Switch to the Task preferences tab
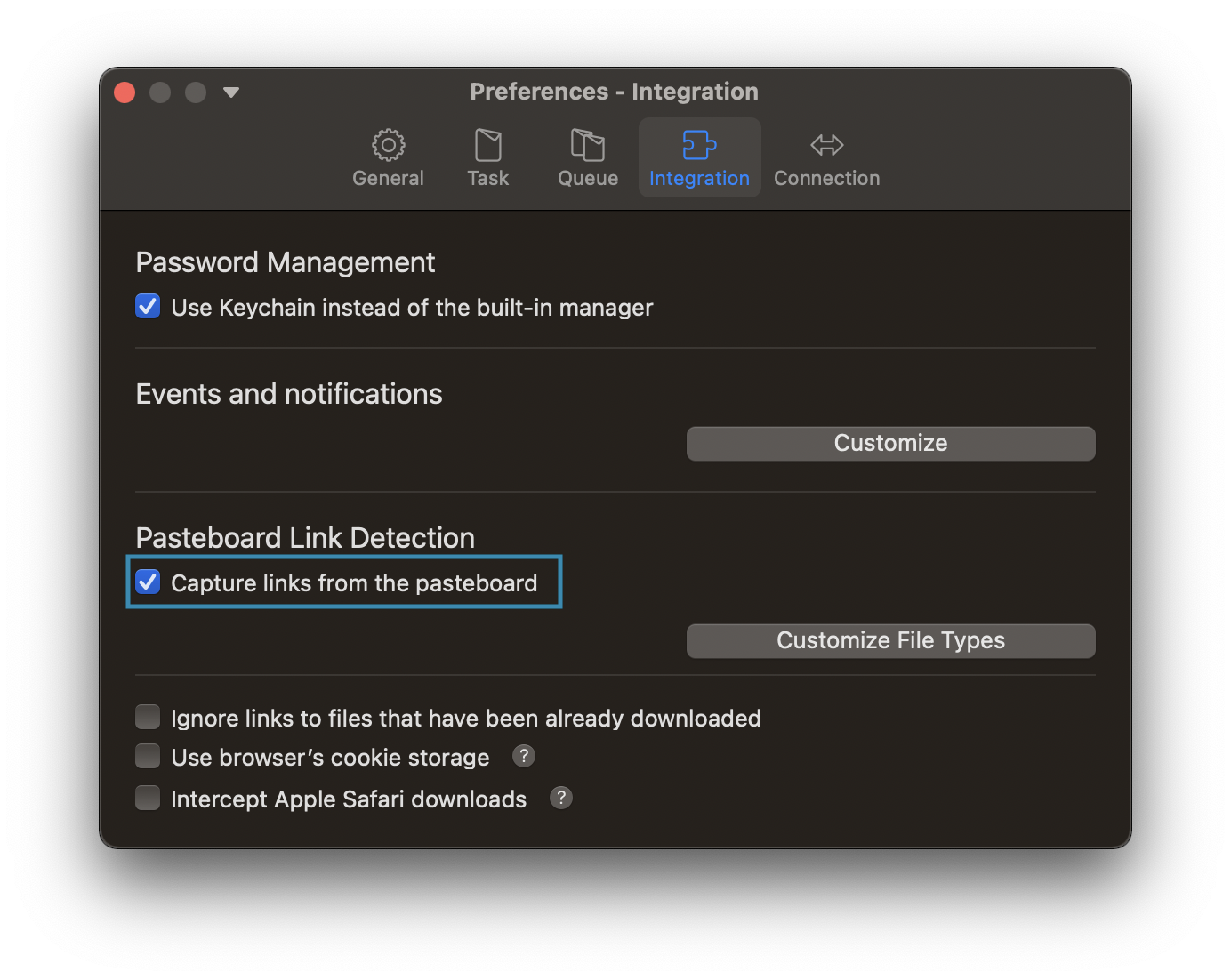Viewport: 1231px width, 980px height. (x=487, y=158)
